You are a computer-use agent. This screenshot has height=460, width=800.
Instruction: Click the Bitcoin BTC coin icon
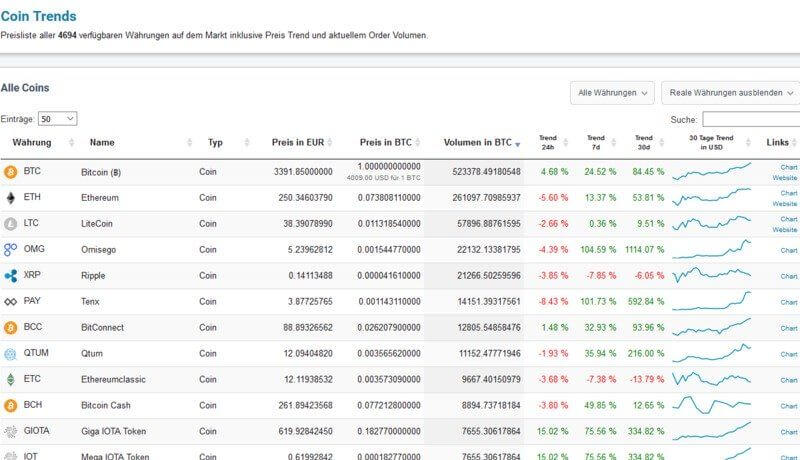[x=10, y=172]
